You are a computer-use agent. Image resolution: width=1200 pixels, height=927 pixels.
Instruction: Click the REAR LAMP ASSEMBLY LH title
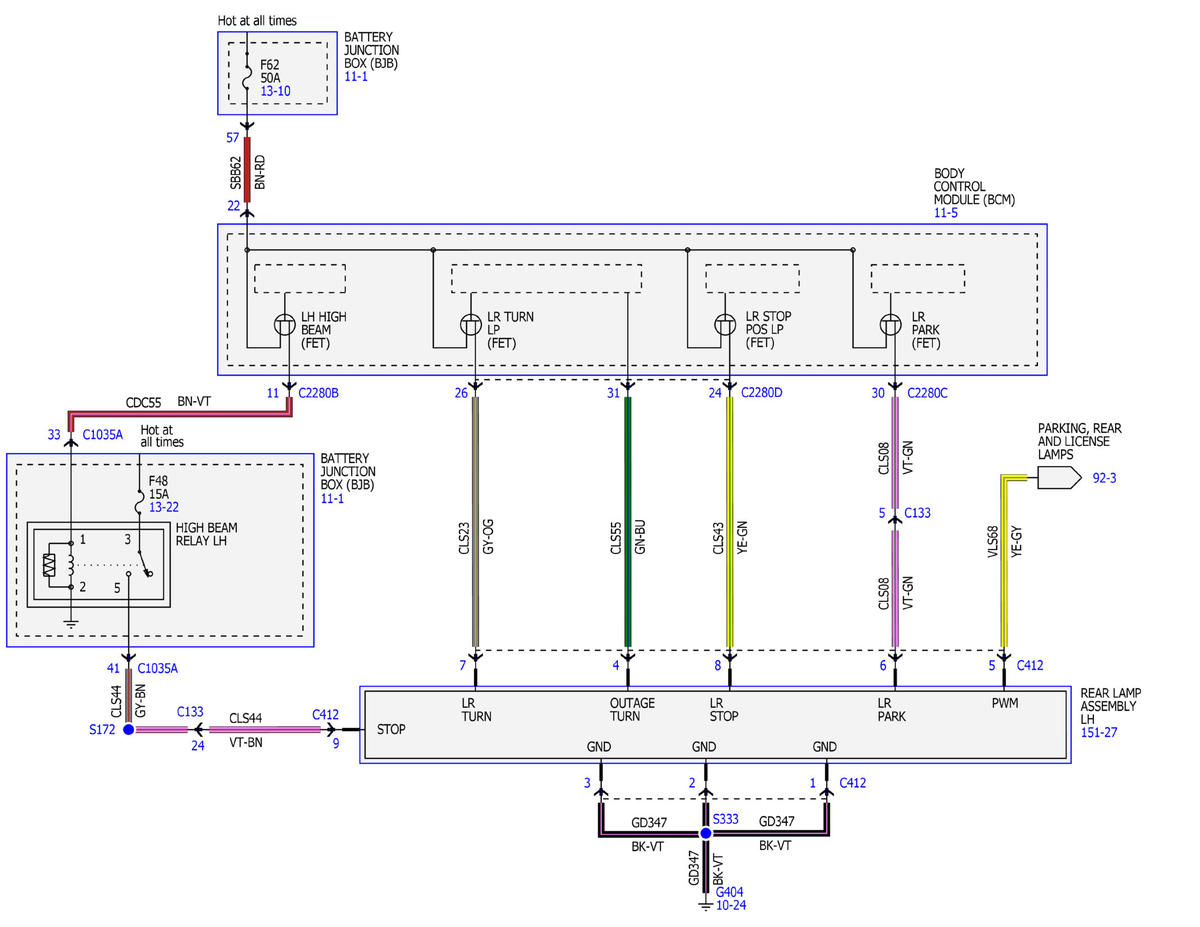(x=1111, y=705)
